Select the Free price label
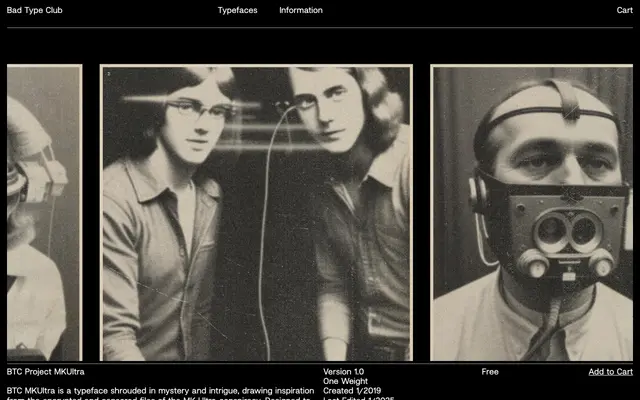The width and height of the screenshot is (640, 400). point(490,372)
